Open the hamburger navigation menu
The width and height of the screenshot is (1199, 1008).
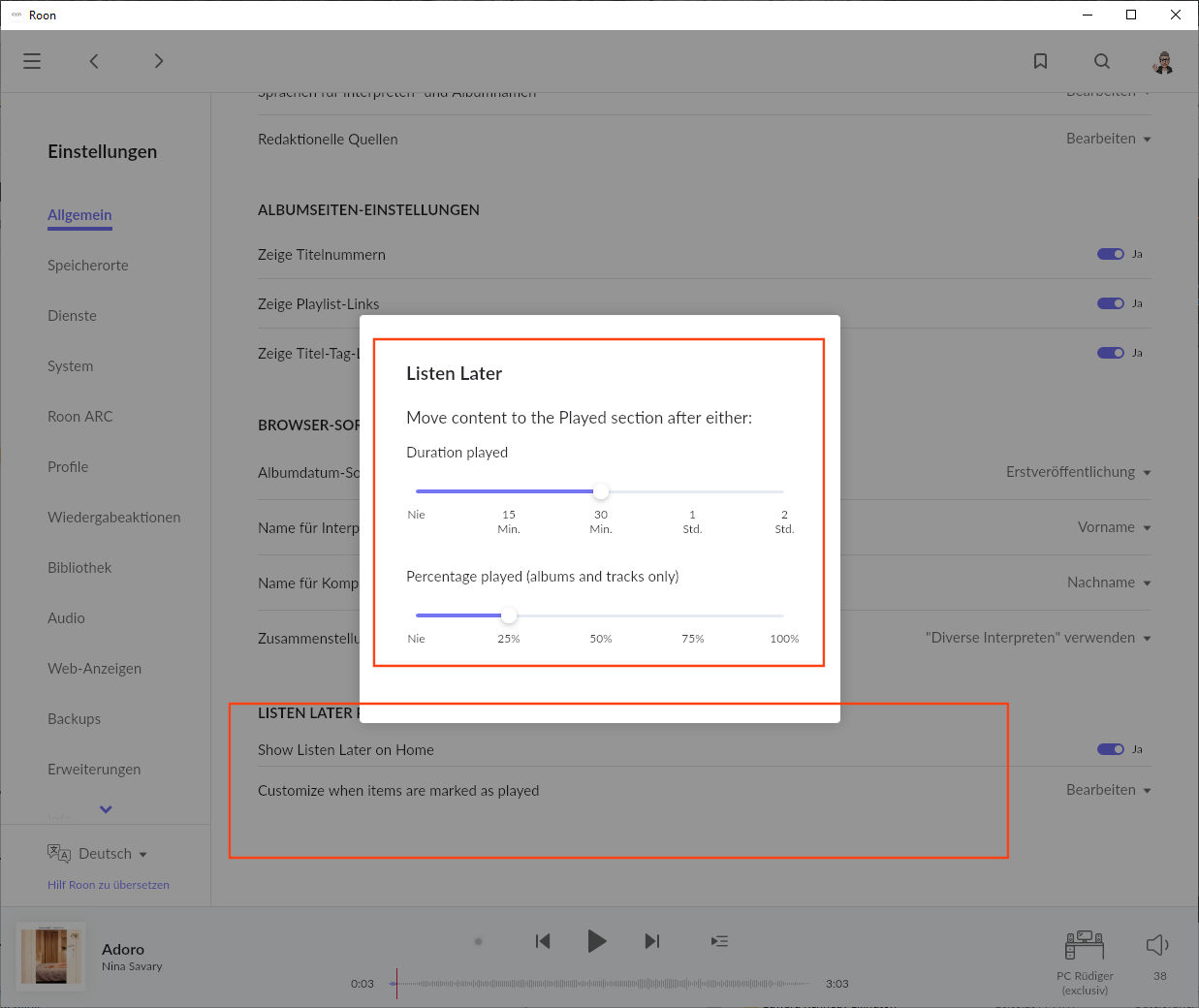(32, 61)
